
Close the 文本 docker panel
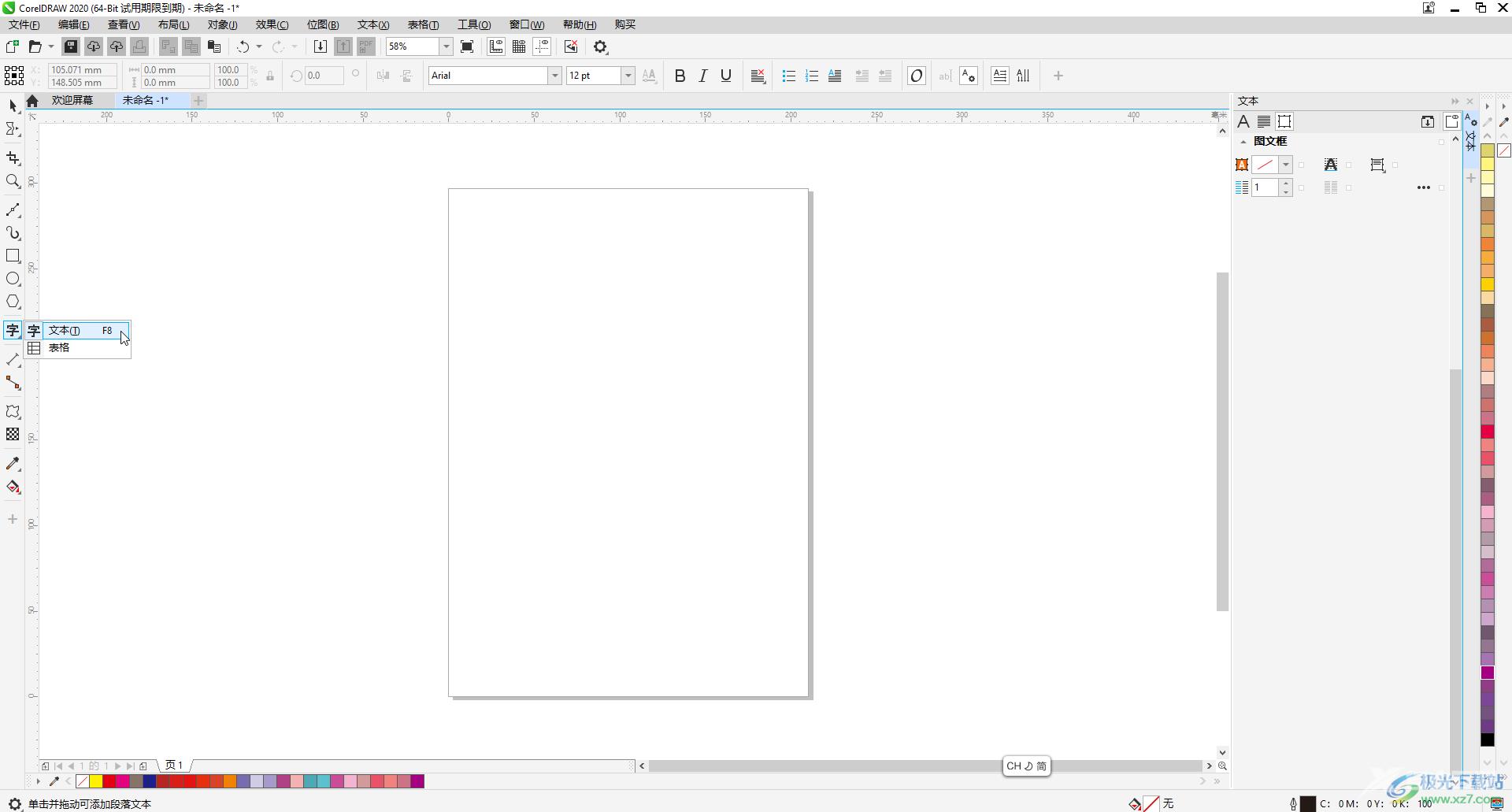pyautogui.click(x=1469, y=101)
